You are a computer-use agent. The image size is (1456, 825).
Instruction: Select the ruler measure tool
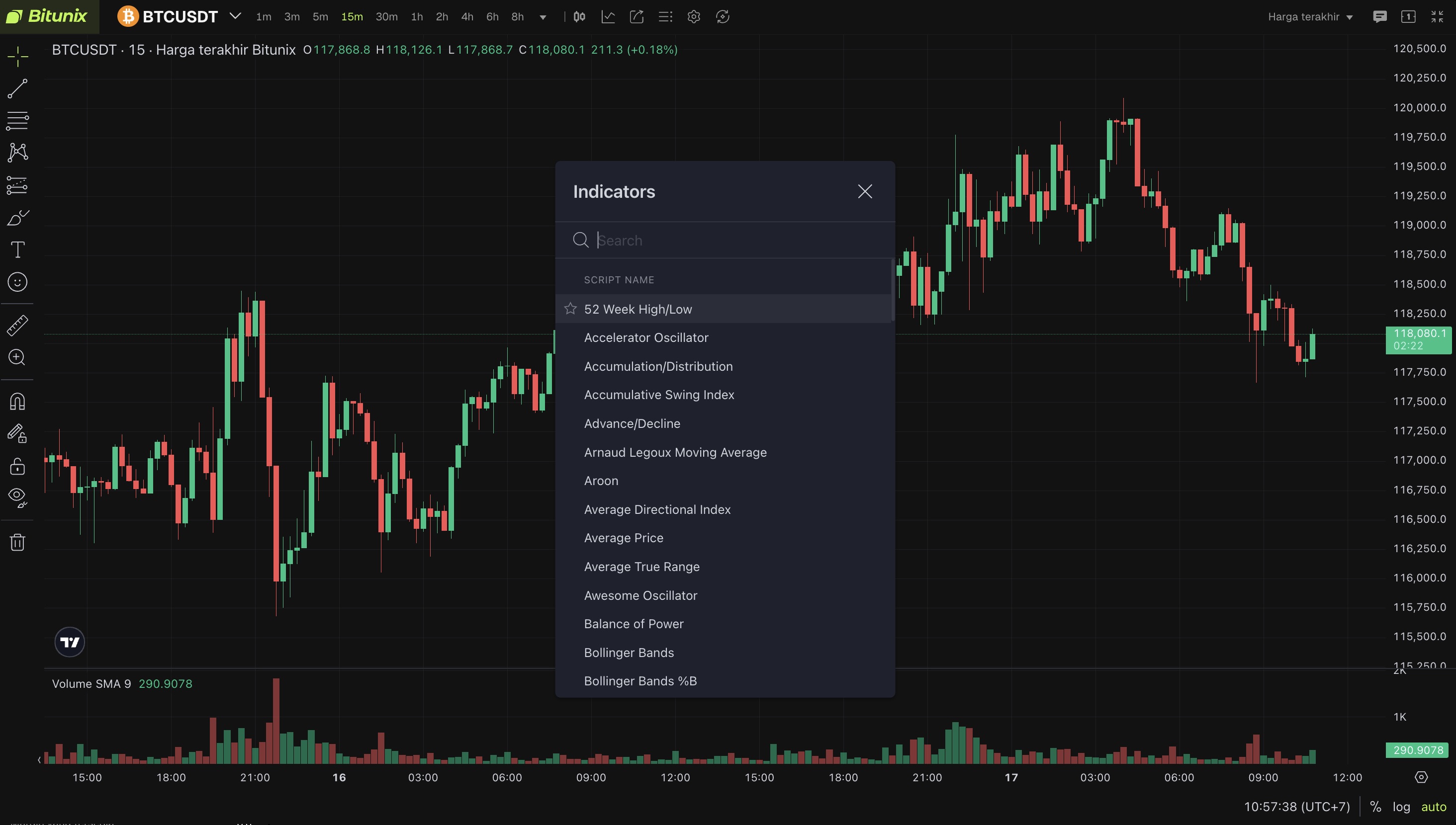[x=17, y=325]
